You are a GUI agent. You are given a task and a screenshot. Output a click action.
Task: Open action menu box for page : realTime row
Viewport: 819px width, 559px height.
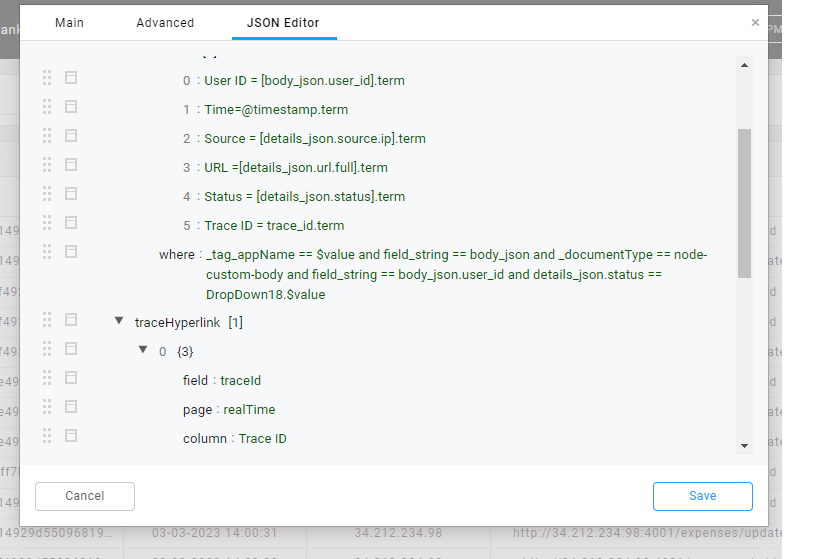point(71,407)
